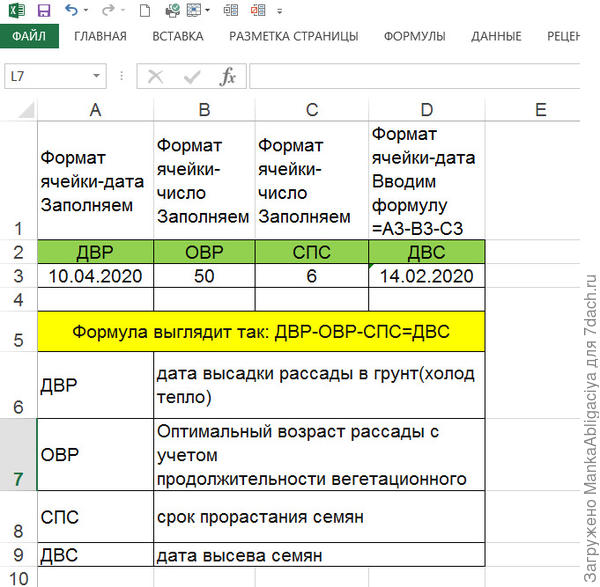Click the Cancel X icon in formula bar
The height and width of the screenshot is (587, 600).
[x=156, y=77]
